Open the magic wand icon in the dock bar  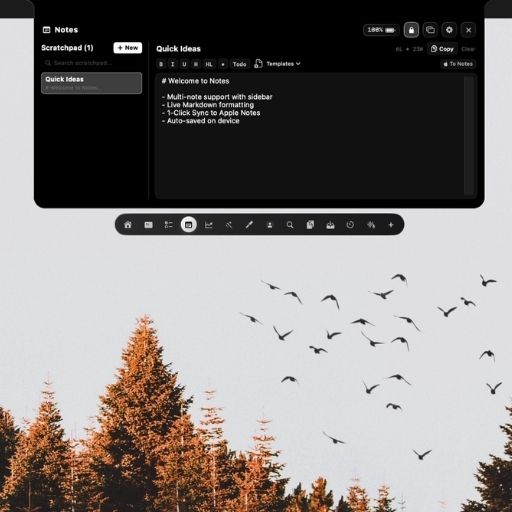(x=229, y=225)
